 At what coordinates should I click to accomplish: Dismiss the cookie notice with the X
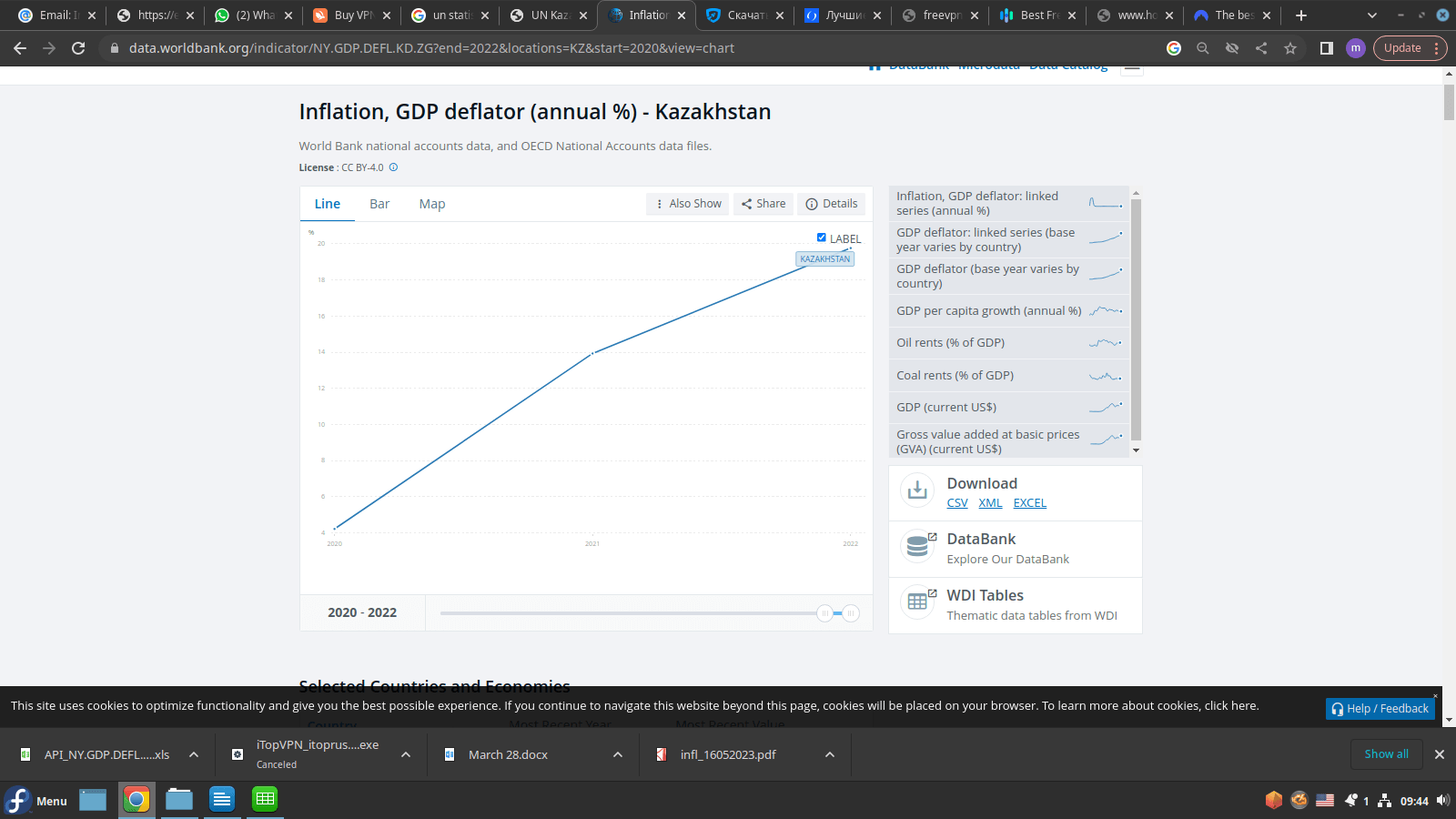tap(1435, 696)
